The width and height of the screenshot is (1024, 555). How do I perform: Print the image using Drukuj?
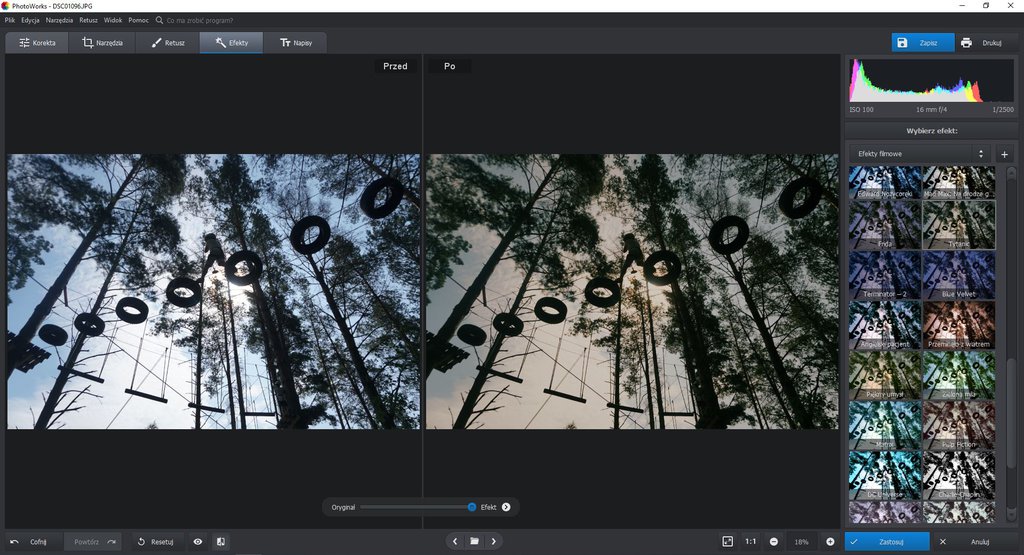pyautogui.click(x=986, y=42)
